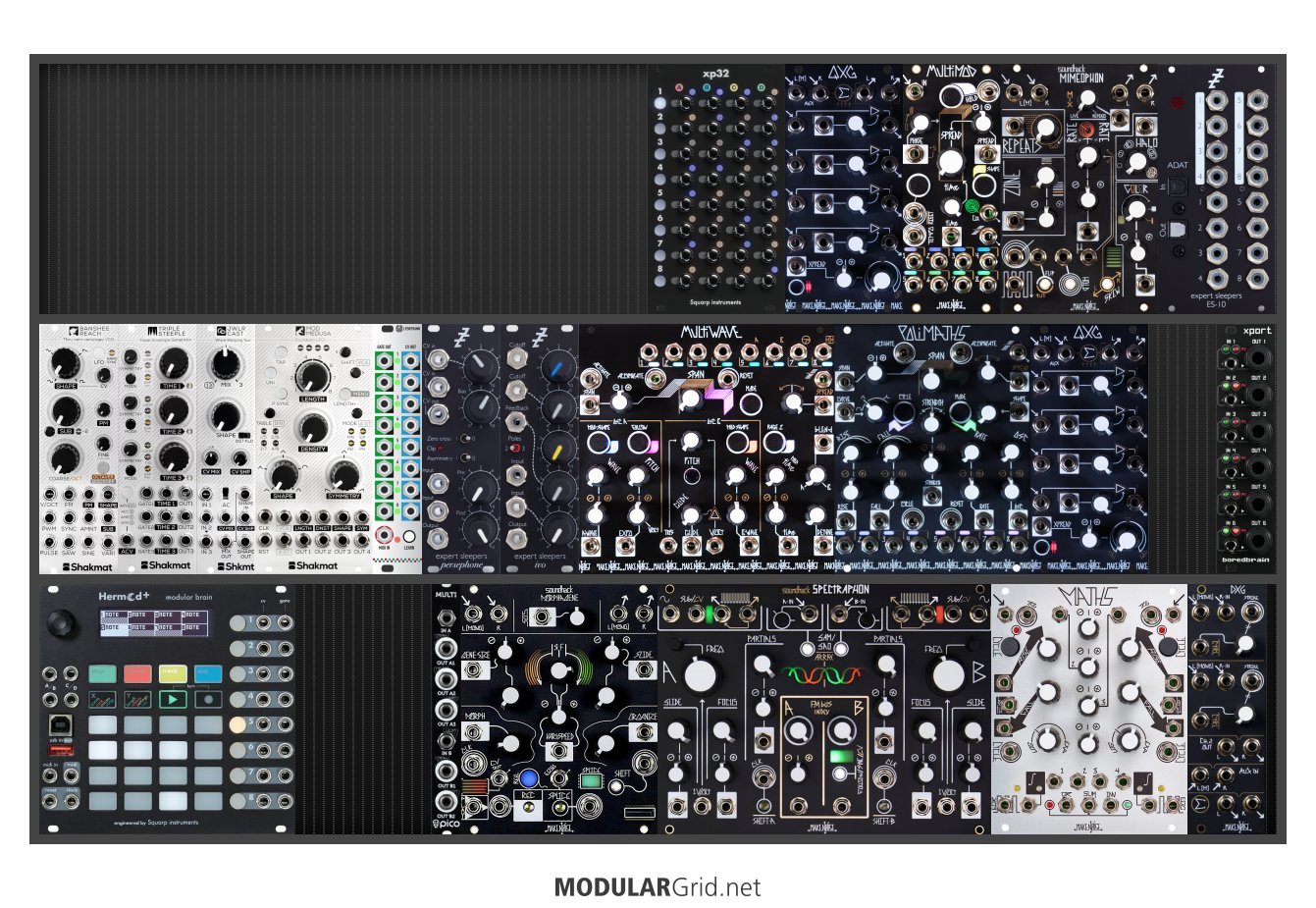Toggle the track 8 button on Hermod+
Screen dimensions: 1316x908
click(x=237, y=801)
